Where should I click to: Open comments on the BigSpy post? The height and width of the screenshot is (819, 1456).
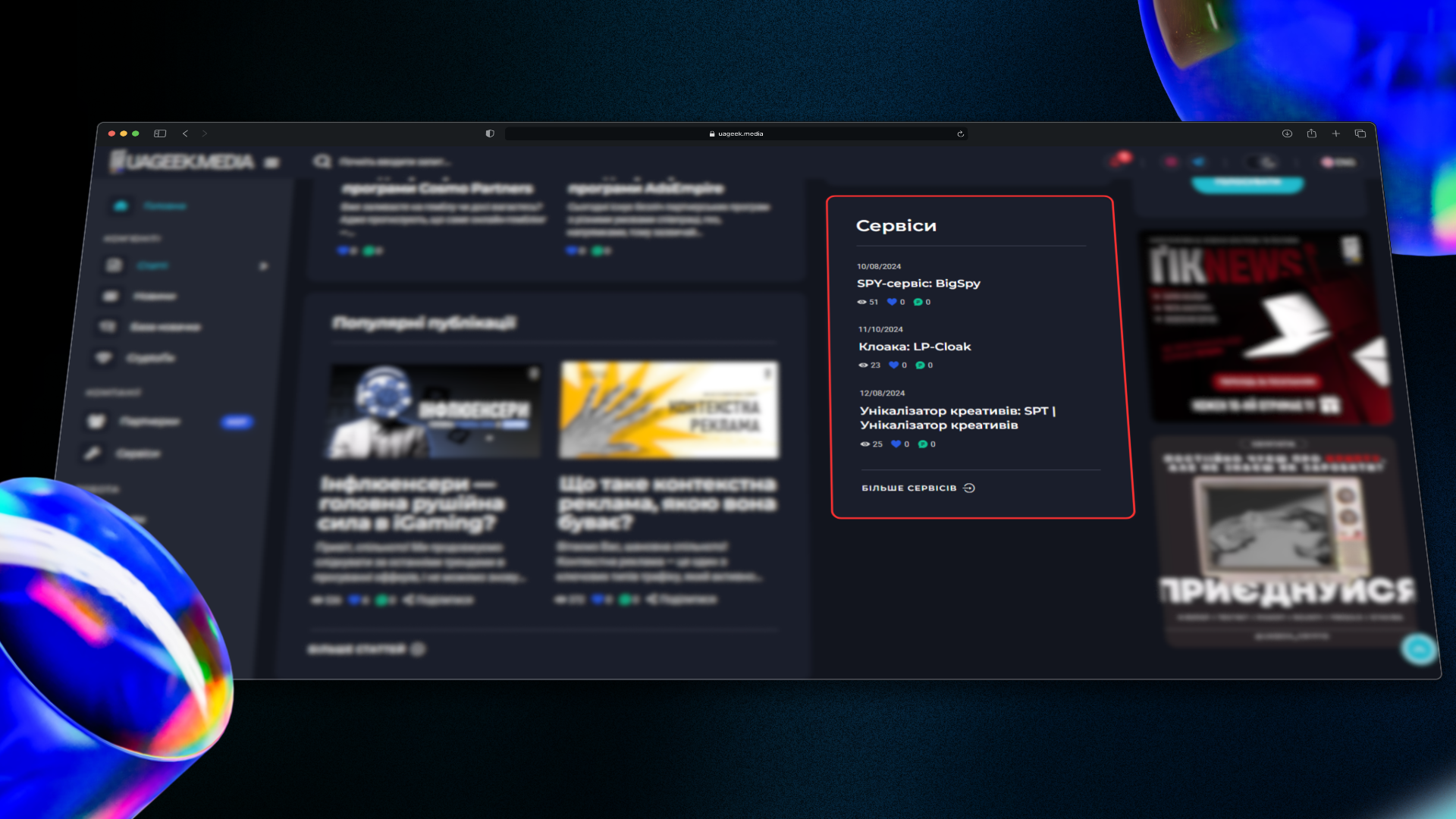918,302
